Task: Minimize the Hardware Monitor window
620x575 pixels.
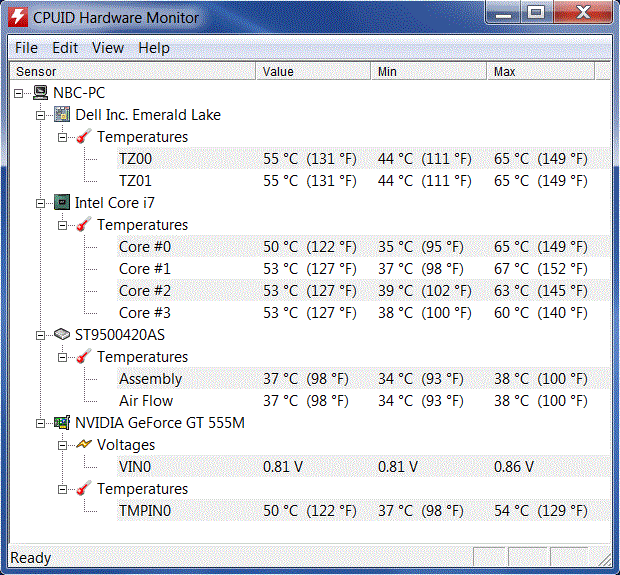Action: tap(503, 13)
